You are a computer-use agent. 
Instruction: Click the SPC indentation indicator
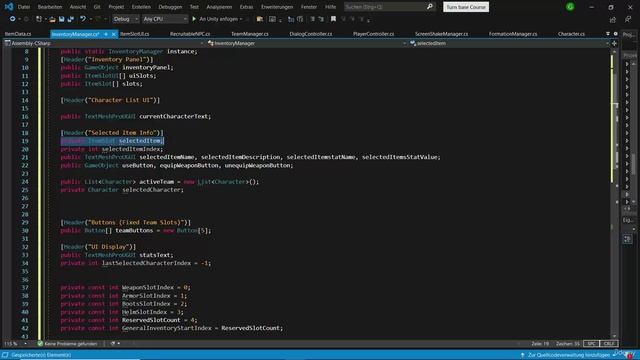591,344
